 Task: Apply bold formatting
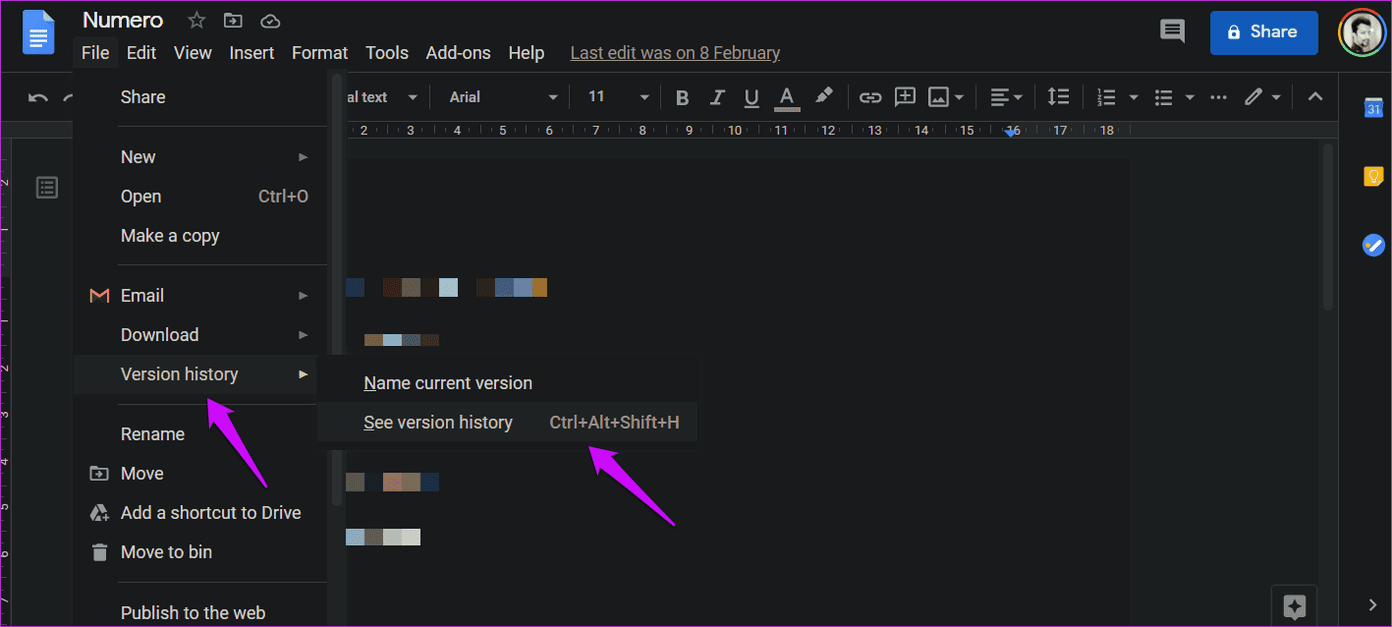pos(682,97)
